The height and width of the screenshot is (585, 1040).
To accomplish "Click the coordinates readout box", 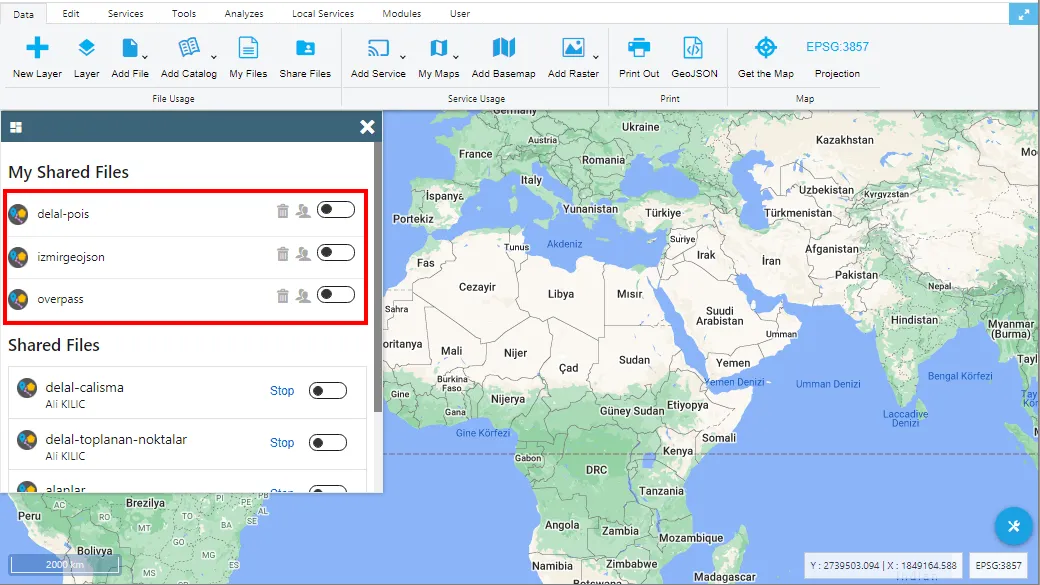I will 883,566.
